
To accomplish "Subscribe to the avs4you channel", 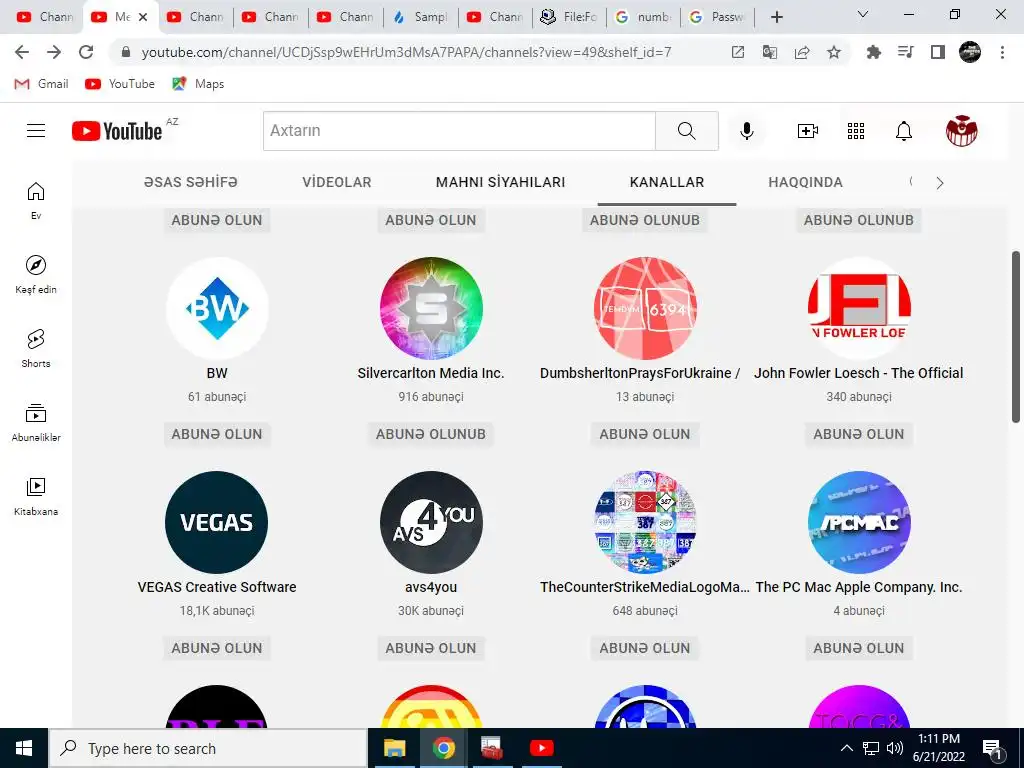I will [x=430, y=648].
